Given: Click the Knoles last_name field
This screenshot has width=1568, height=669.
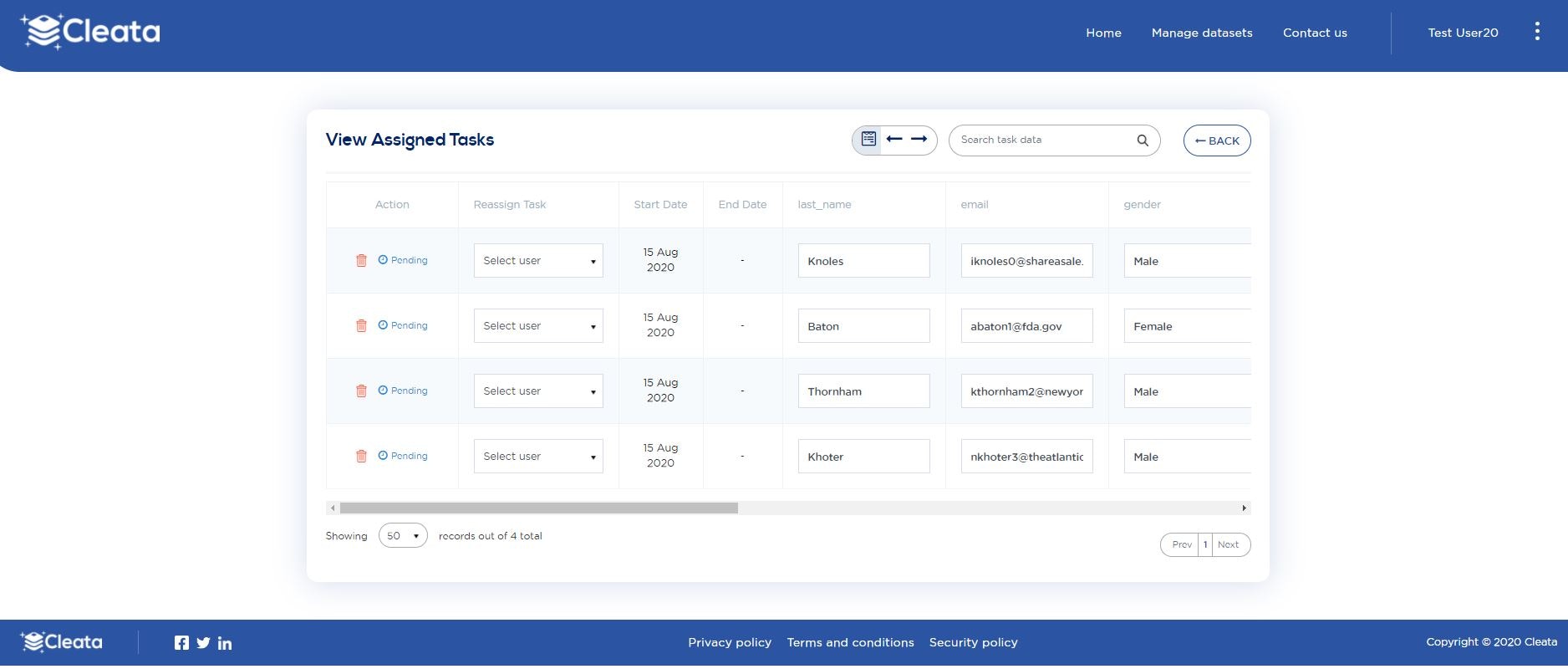Looking at the screenshot, I should 863,261.
